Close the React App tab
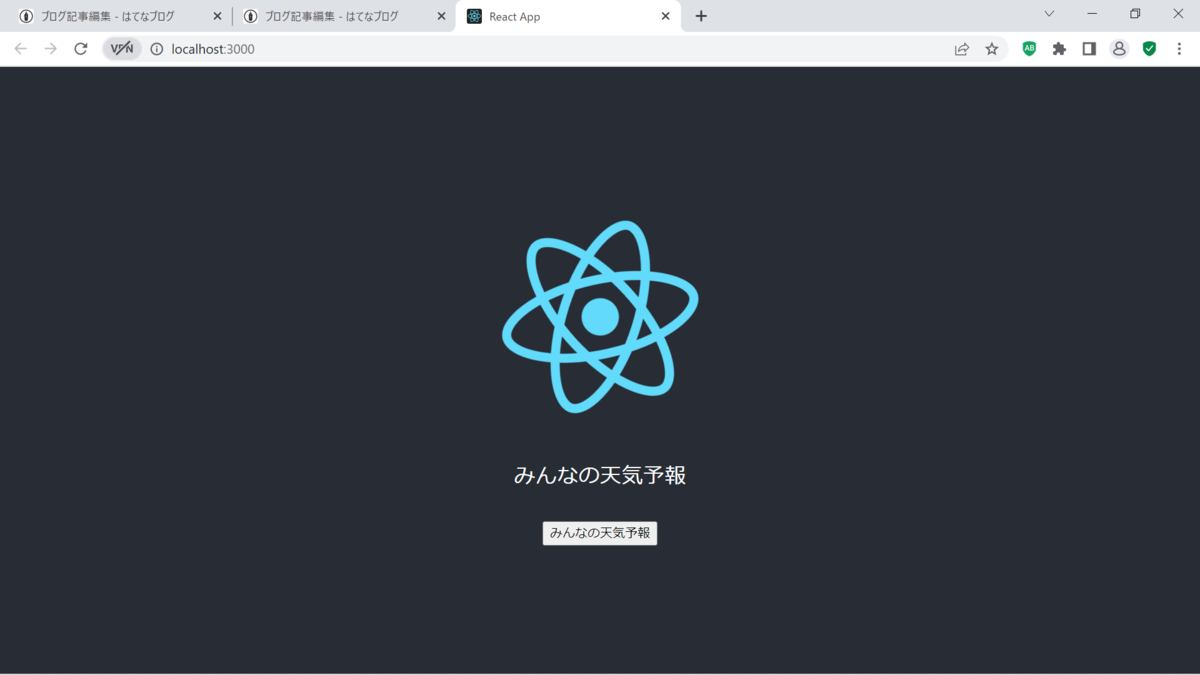 point(666,16)
